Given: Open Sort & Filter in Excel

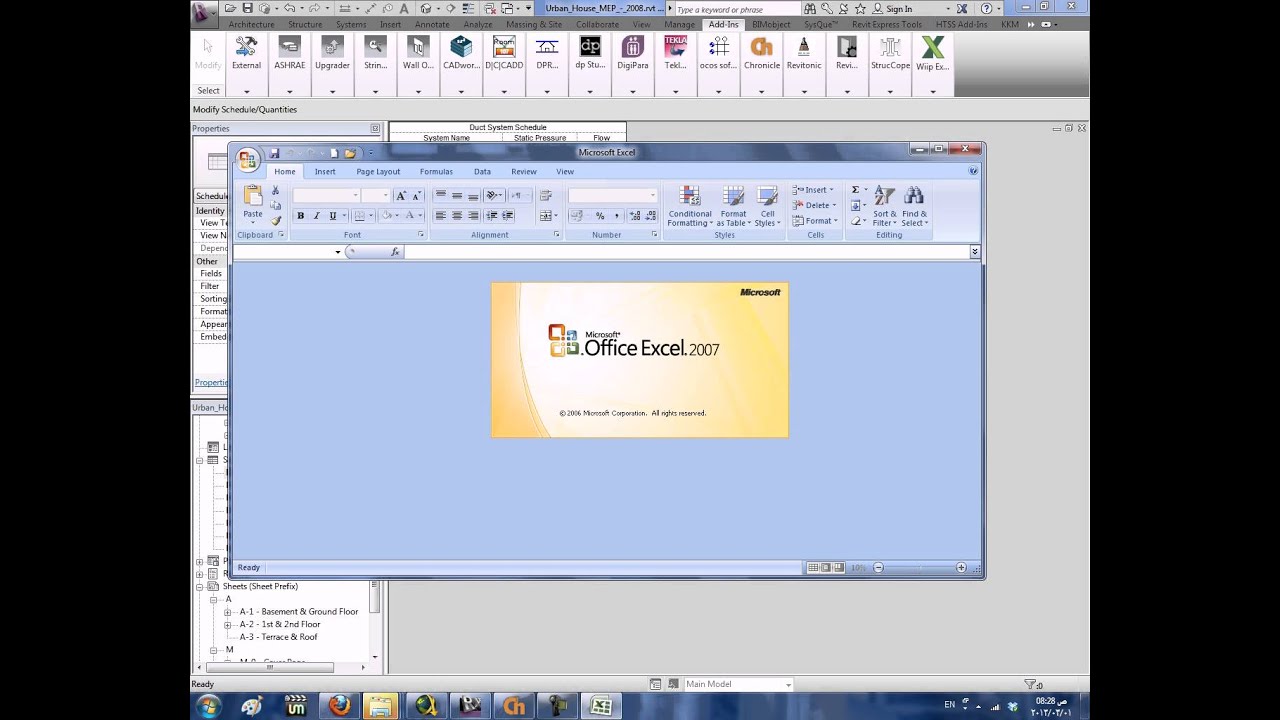Looking at the screenshot, I should [885, 206].
